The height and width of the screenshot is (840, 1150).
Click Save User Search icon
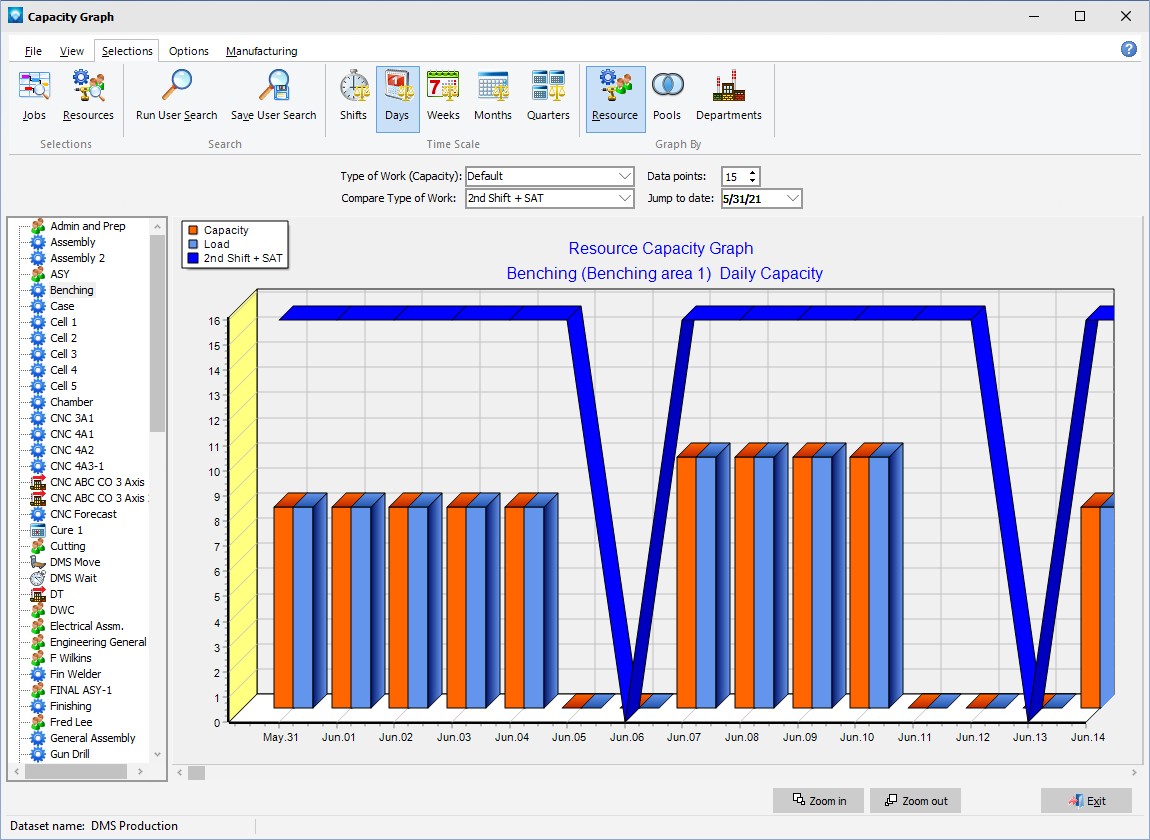click(x=273, y=97)
